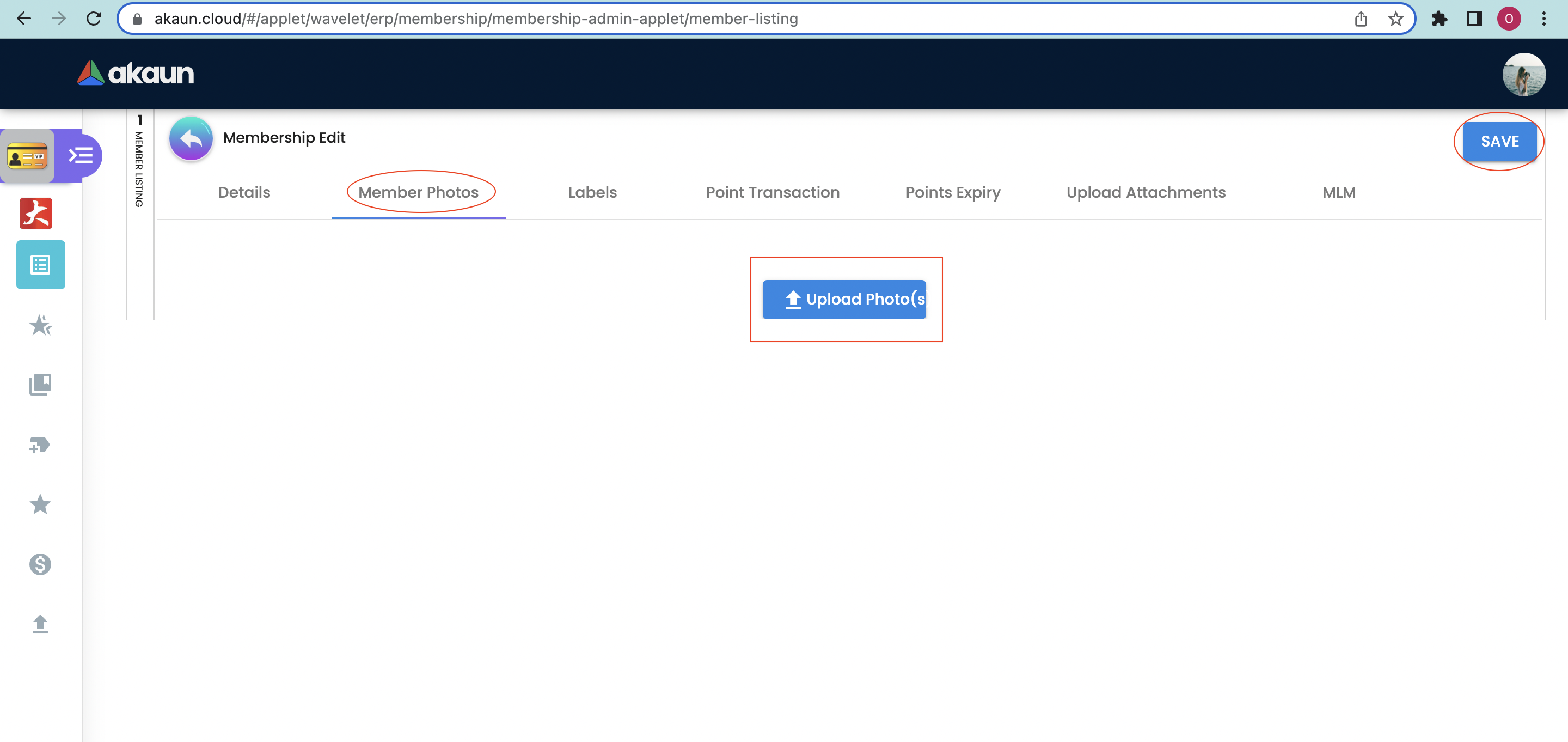Click the SAVE button
This screenshot has height=742, width=1568.
1499,141
